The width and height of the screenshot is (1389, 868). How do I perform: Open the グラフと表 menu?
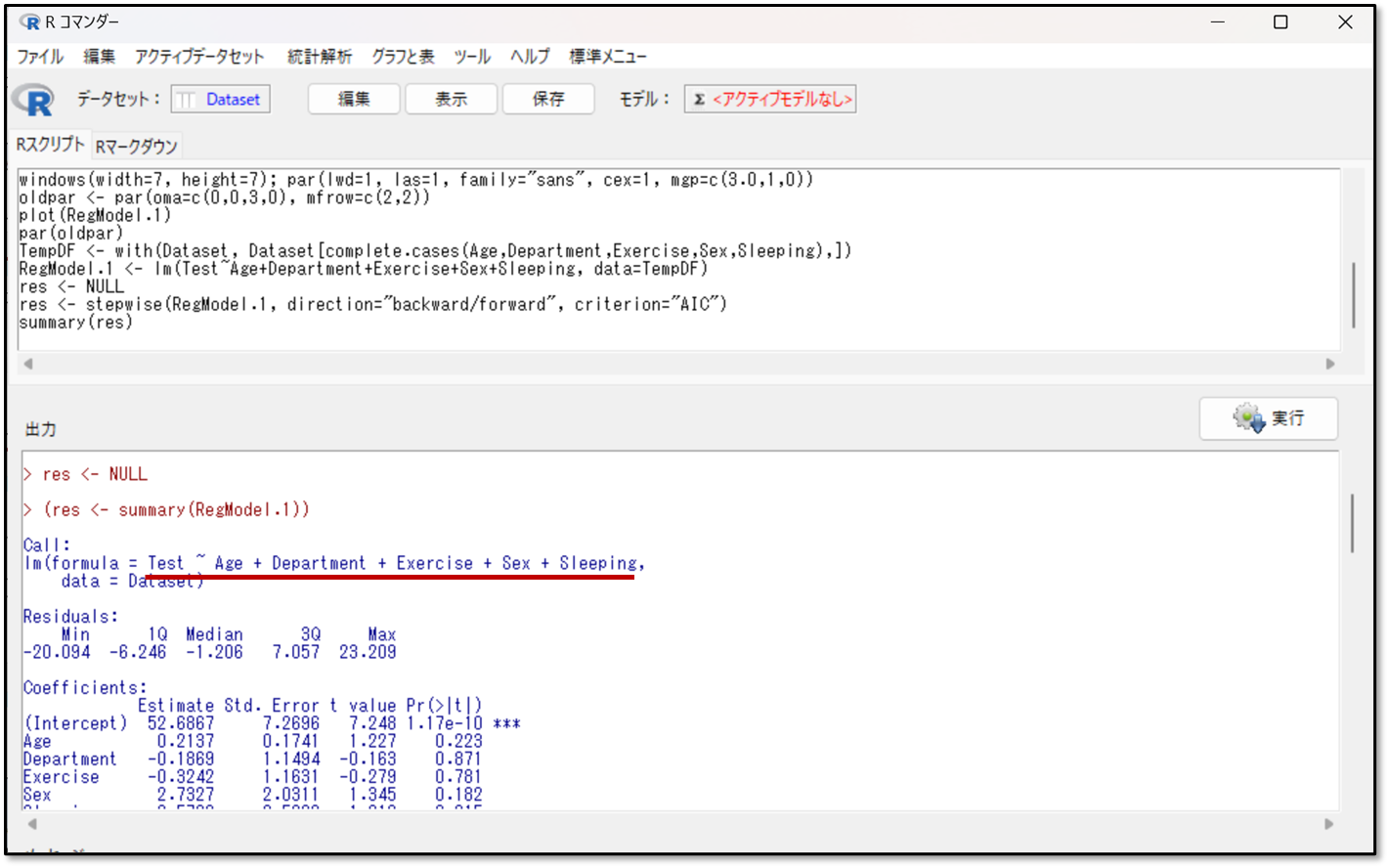[403, 57]
